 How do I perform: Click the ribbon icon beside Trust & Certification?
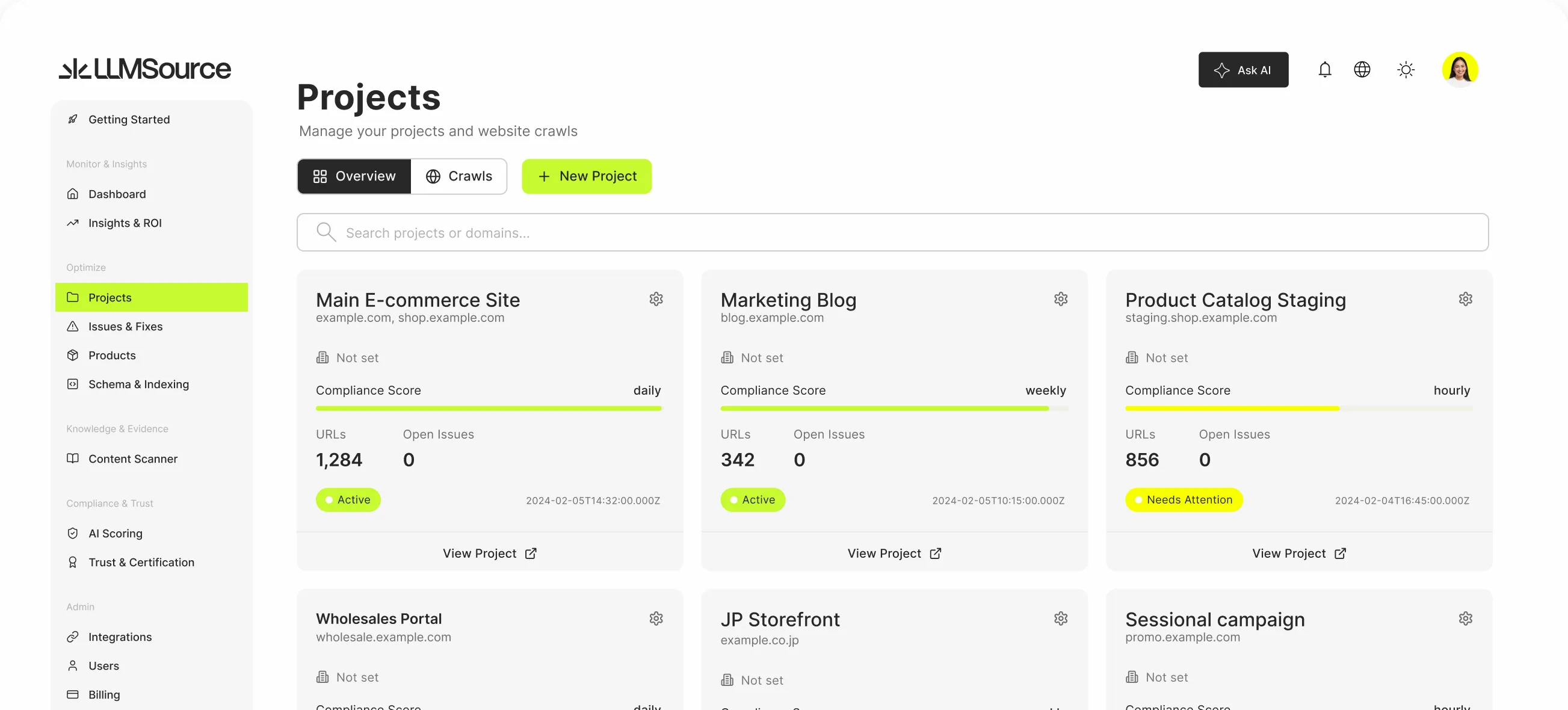(72, 562)
